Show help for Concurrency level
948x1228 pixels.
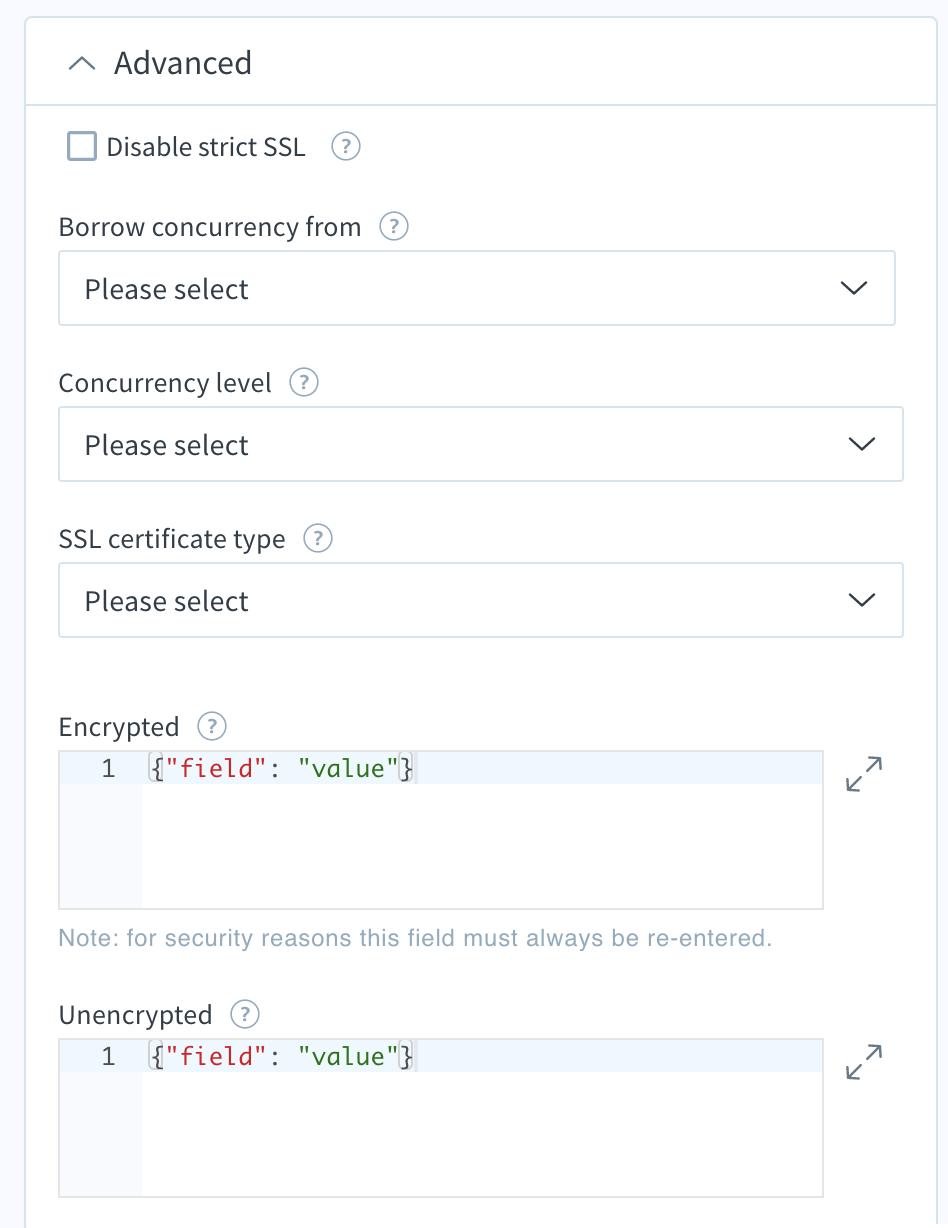click(x=303, y=383)
